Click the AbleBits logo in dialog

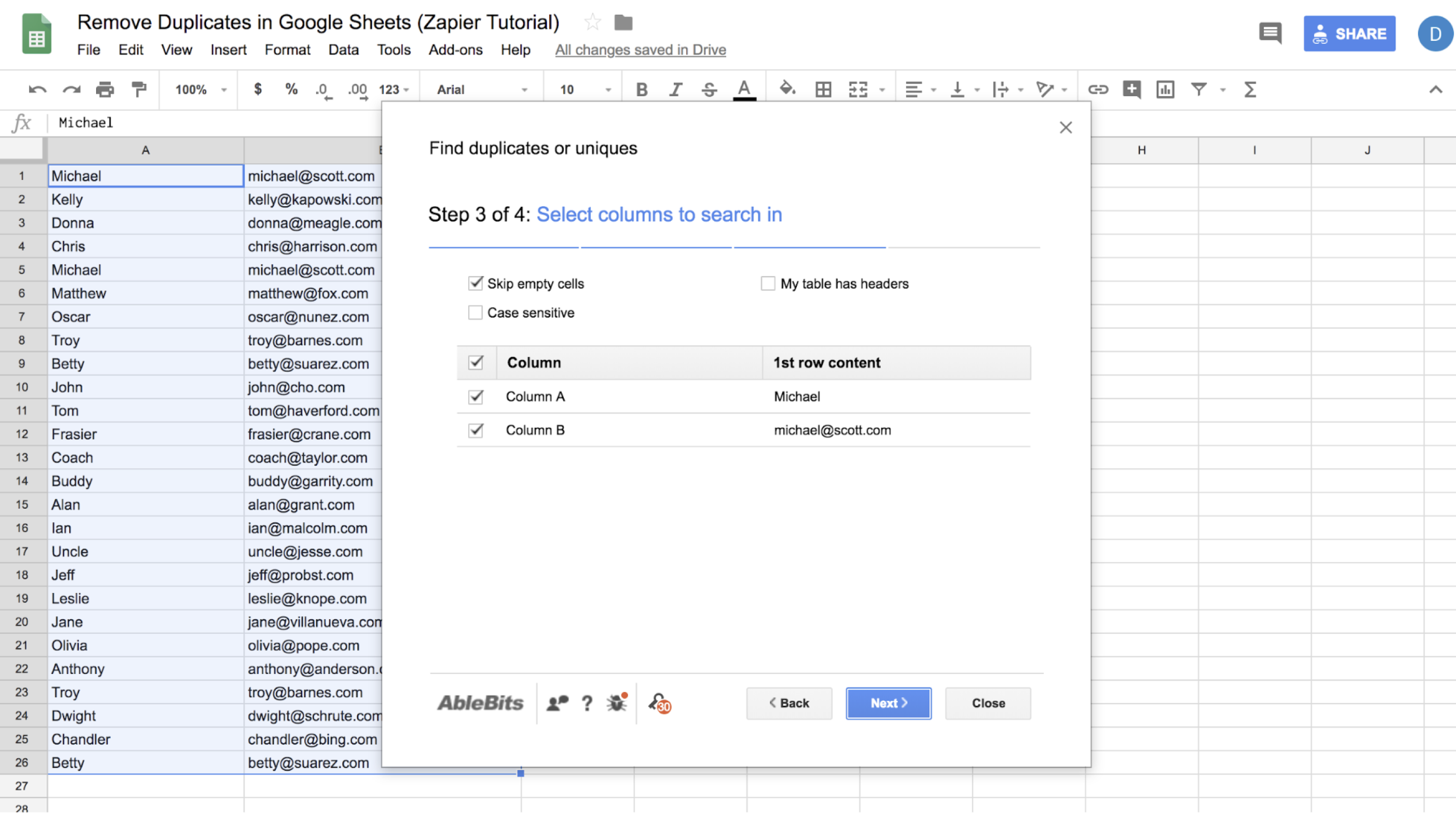[479, 703]
